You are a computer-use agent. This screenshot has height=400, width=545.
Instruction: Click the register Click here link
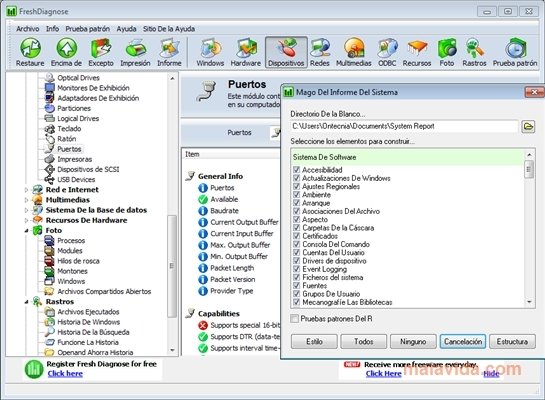[65, 374]
